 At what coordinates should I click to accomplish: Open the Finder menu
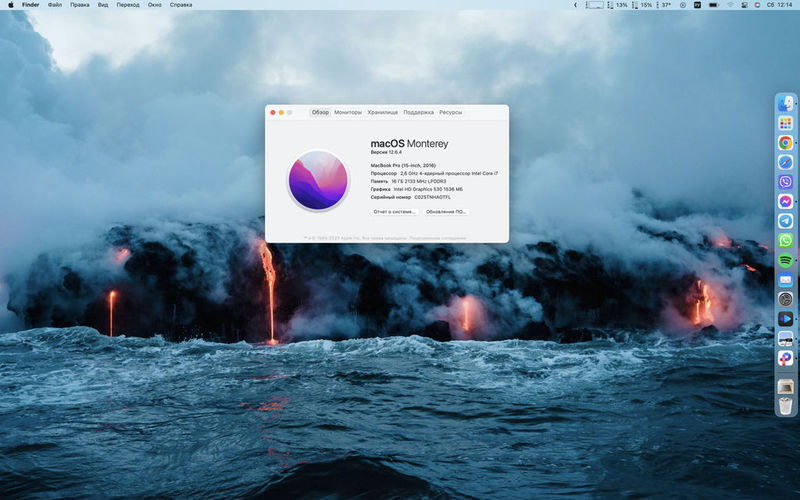(31, 5)
